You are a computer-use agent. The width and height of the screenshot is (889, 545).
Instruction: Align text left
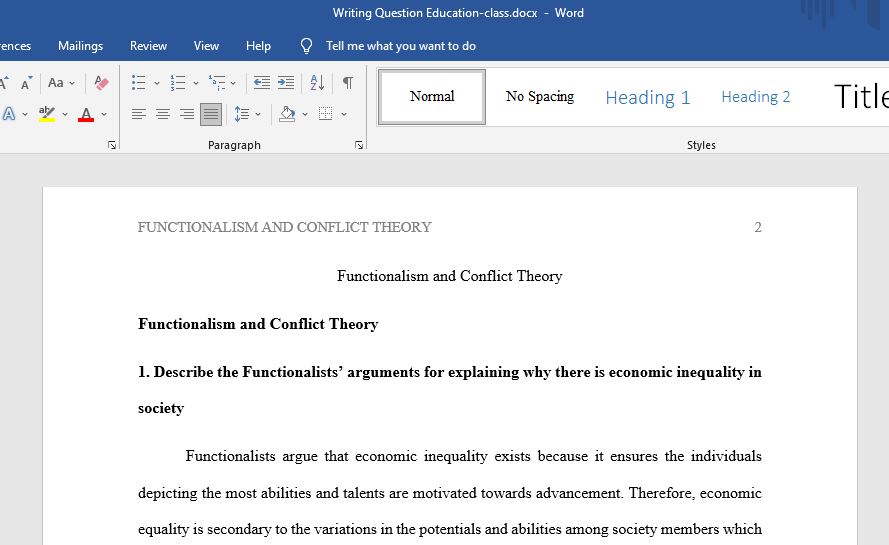tap(139, 114)
